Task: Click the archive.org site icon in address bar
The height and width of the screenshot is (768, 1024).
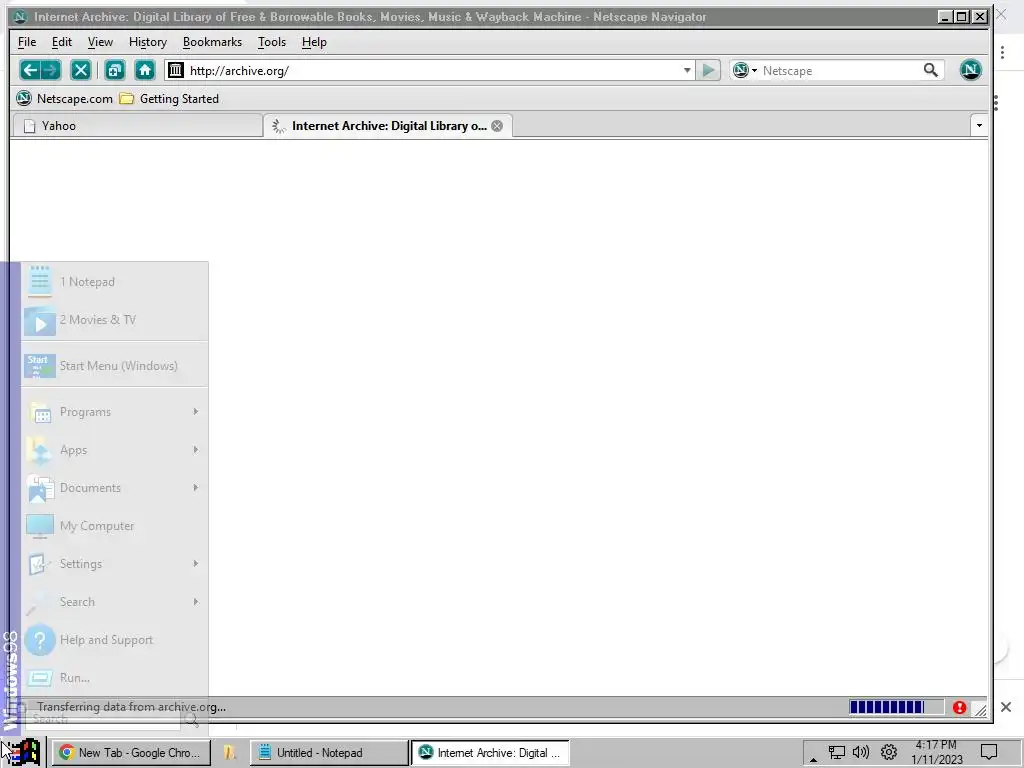Action: (176, 70)
